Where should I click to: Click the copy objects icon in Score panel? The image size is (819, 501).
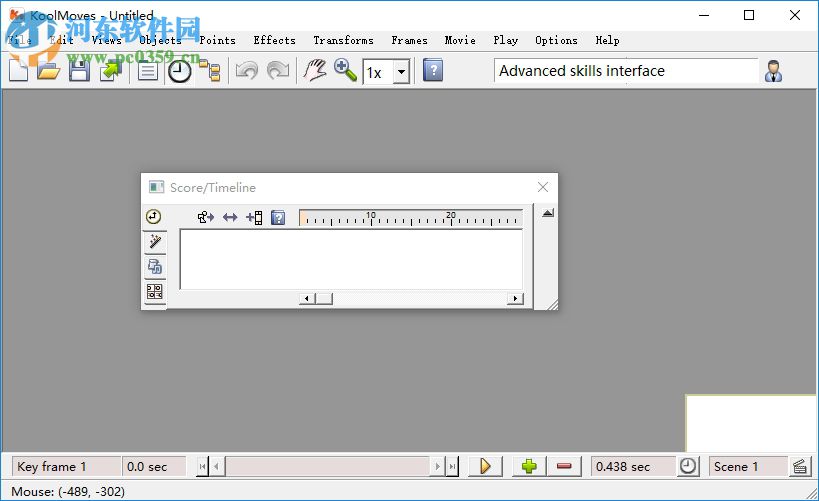click(x=155, y=266)
